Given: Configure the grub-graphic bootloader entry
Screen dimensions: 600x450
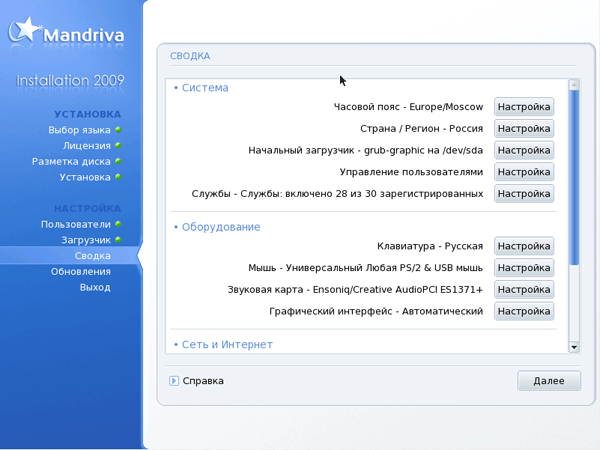Looking at the screenshot, I should click(524, 150).
